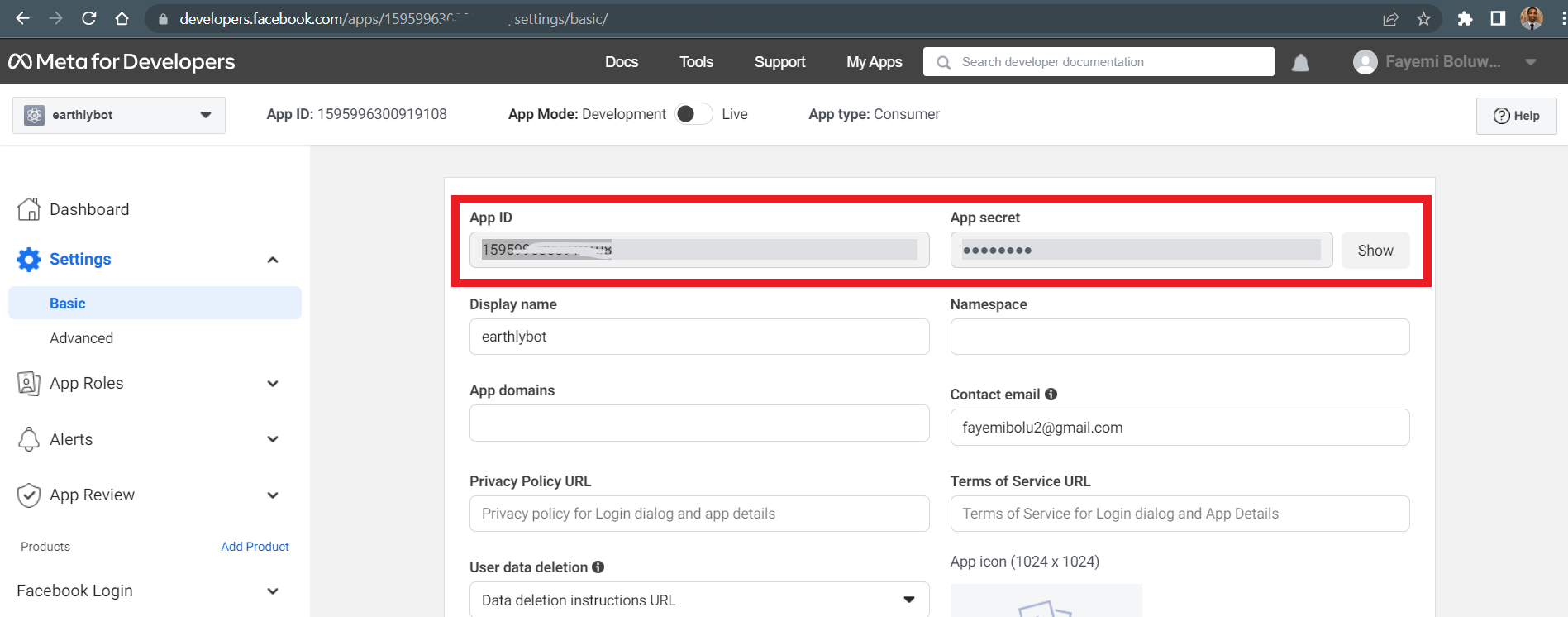The width and height of the screenshot is (1568, 617).
Task: Click the User data deletion info icon
Action: pos(598,567)
